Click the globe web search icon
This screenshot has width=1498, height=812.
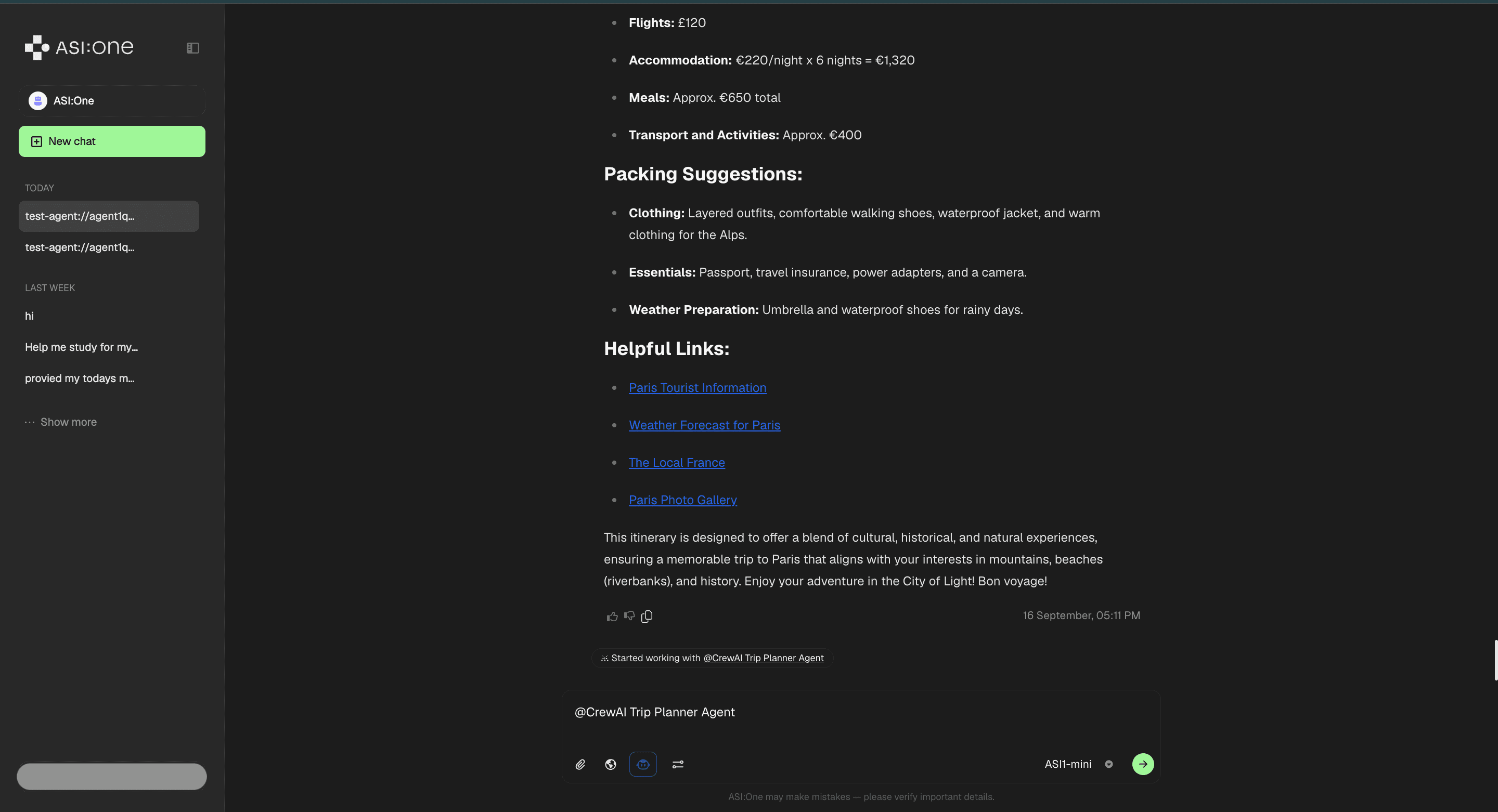pyautogui.click(x=610, y=764)
